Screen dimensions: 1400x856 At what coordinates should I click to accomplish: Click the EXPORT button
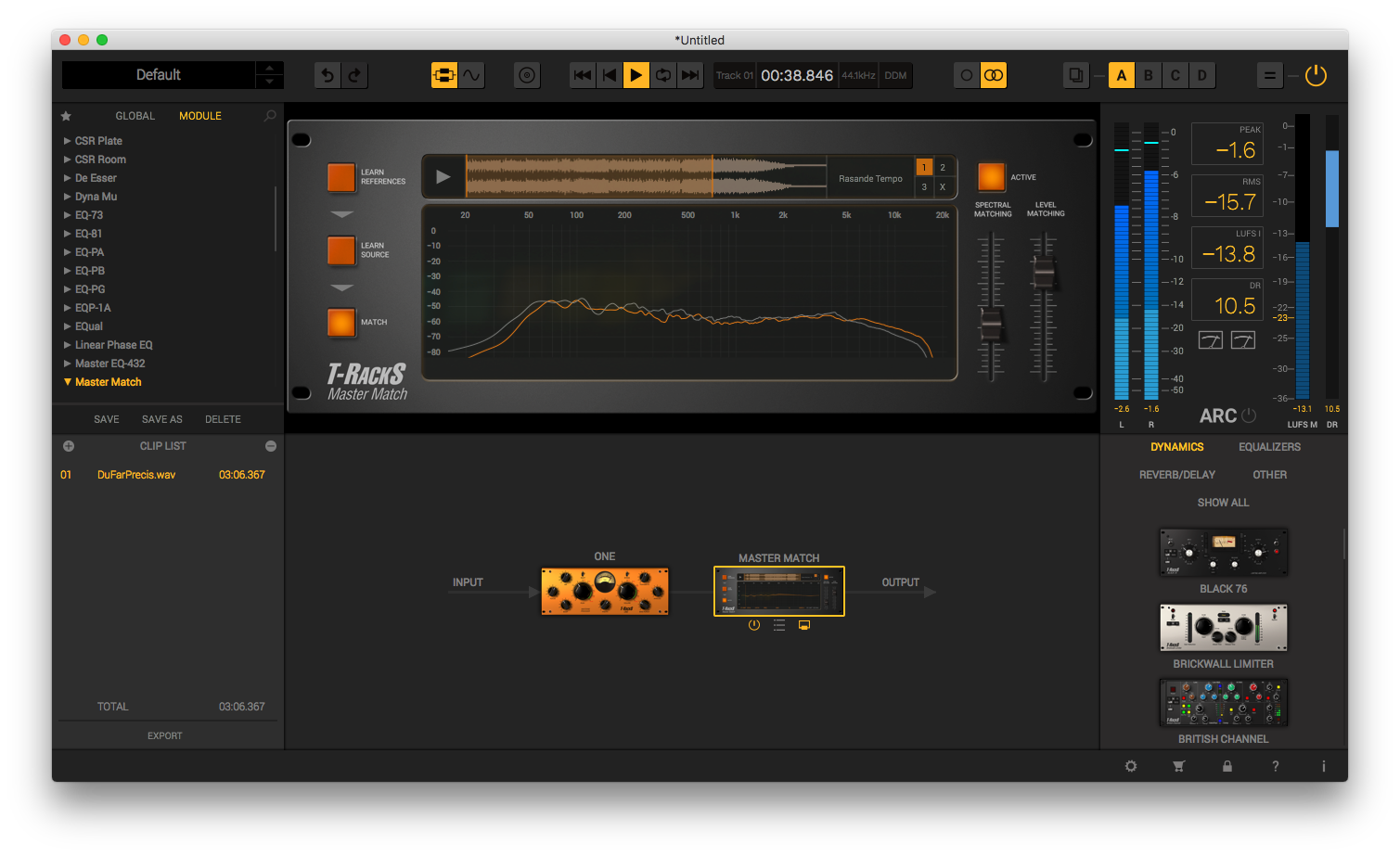coord(165,736)
